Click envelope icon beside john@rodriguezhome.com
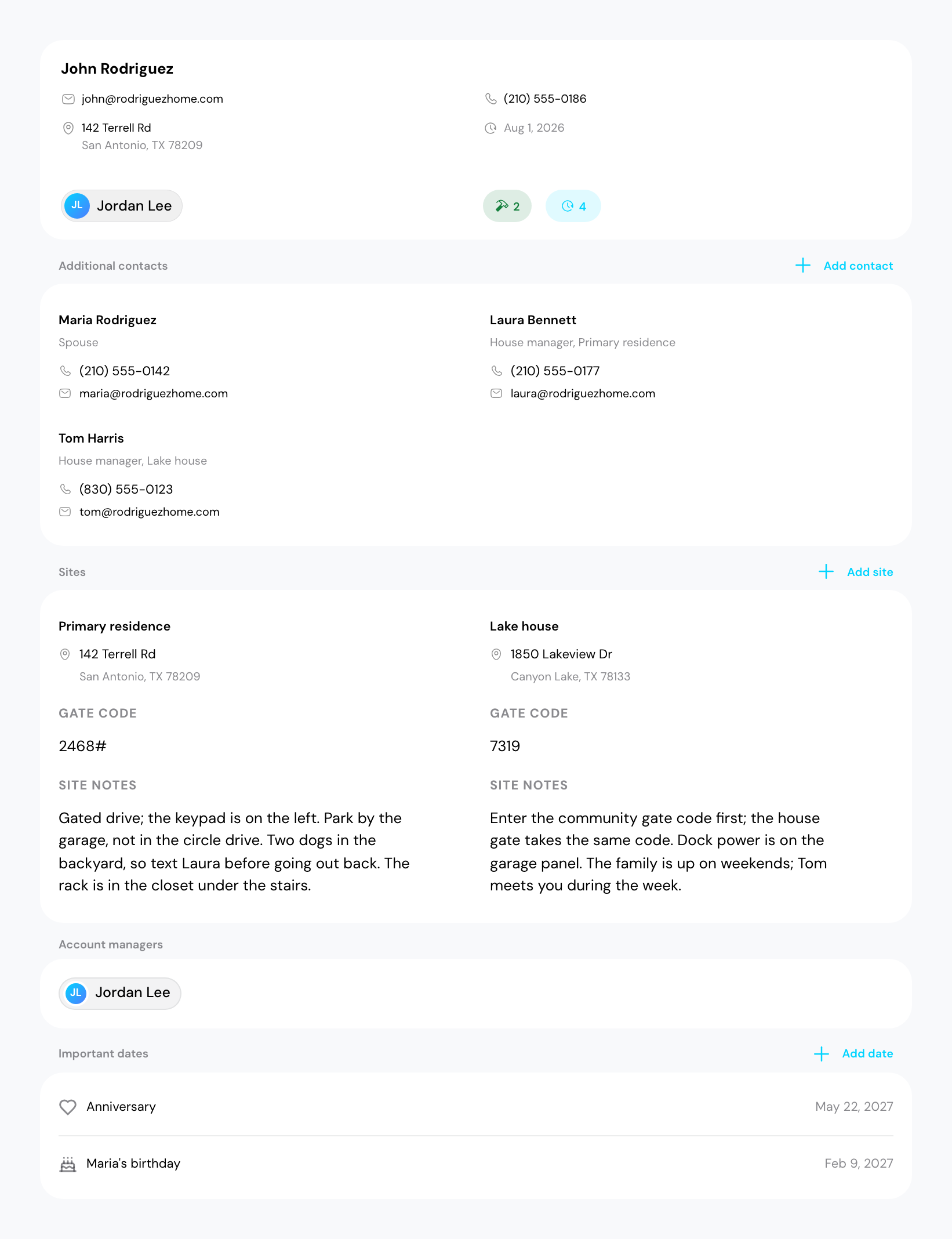The image size is (952, 1239). (x=68, y=99)
